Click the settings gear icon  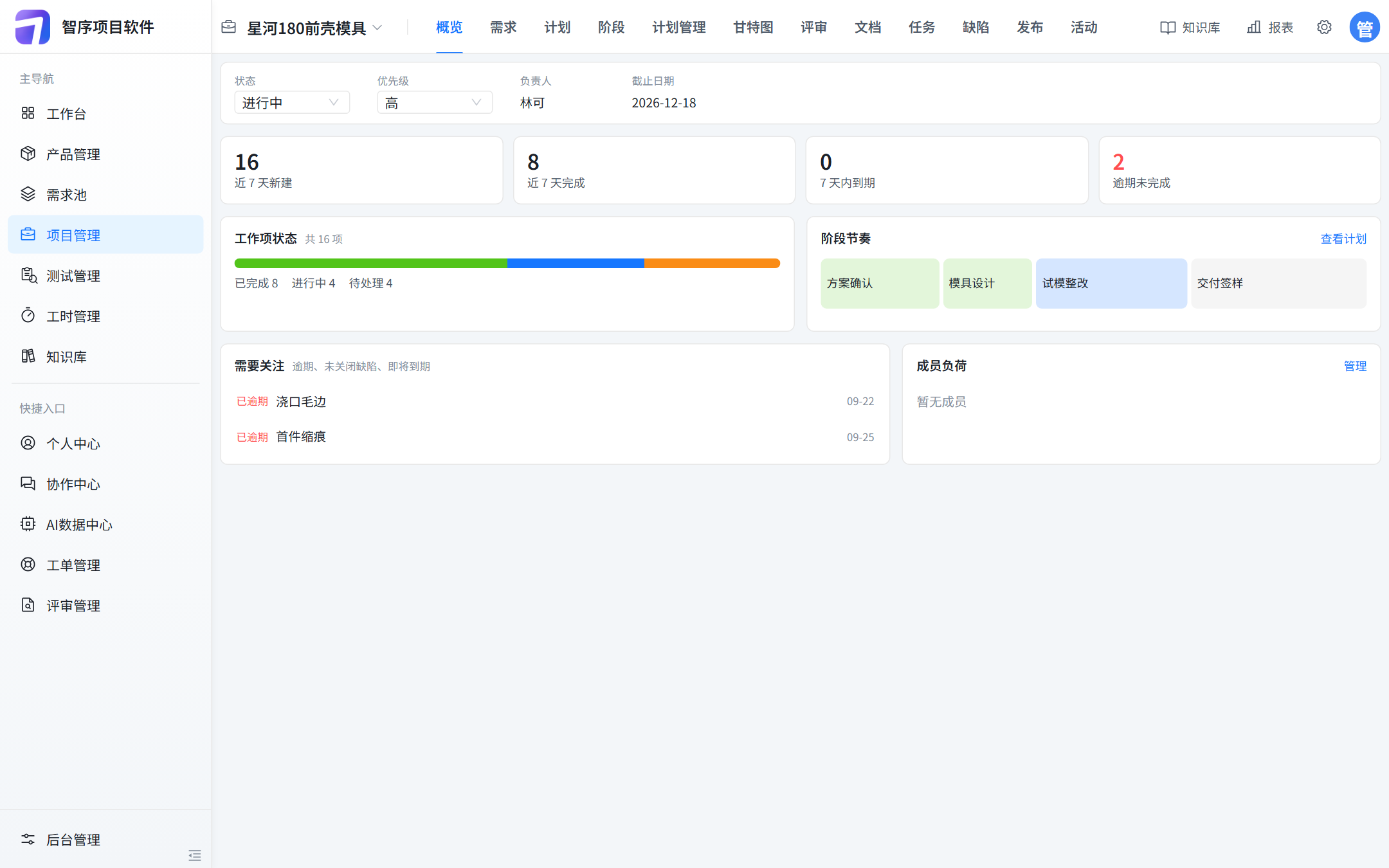pos(1324,27)
